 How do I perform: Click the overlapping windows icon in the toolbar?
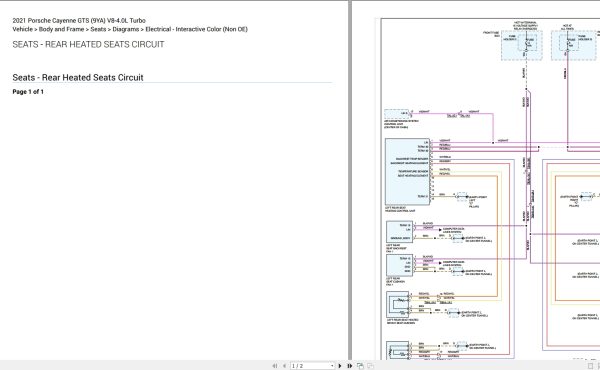(x=360, y=366)
